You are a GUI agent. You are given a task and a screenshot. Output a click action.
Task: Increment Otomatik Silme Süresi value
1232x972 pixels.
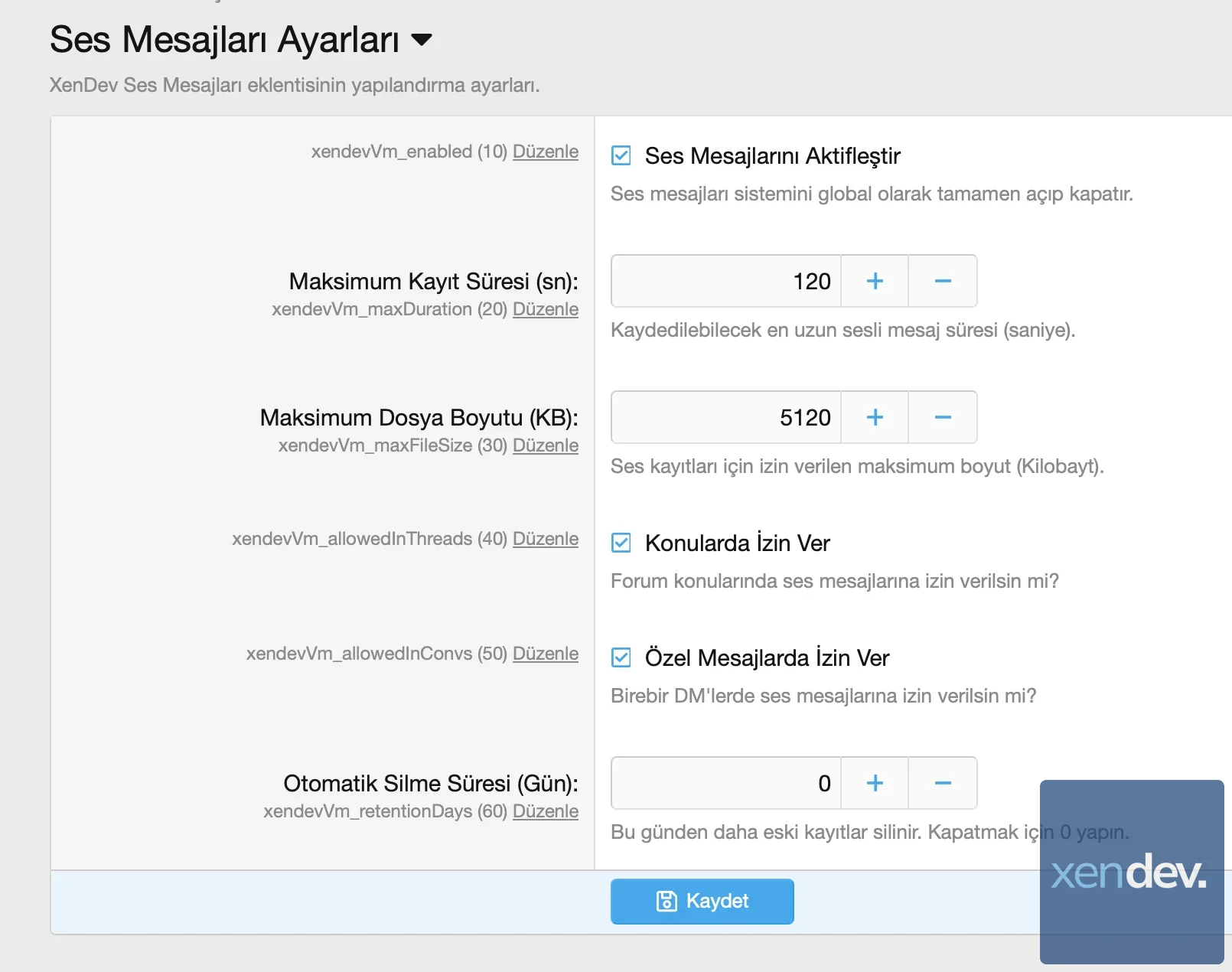875,783
